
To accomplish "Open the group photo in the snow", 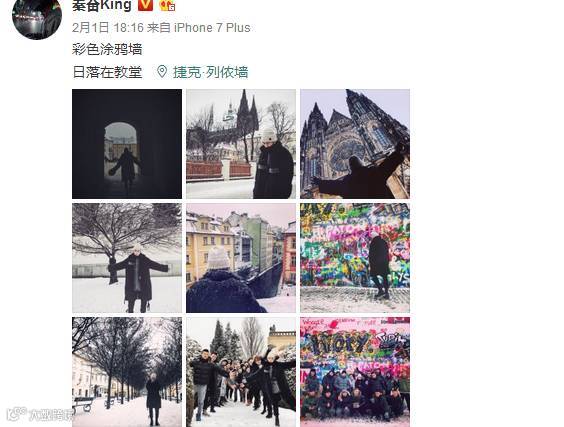I will [241, 372].
